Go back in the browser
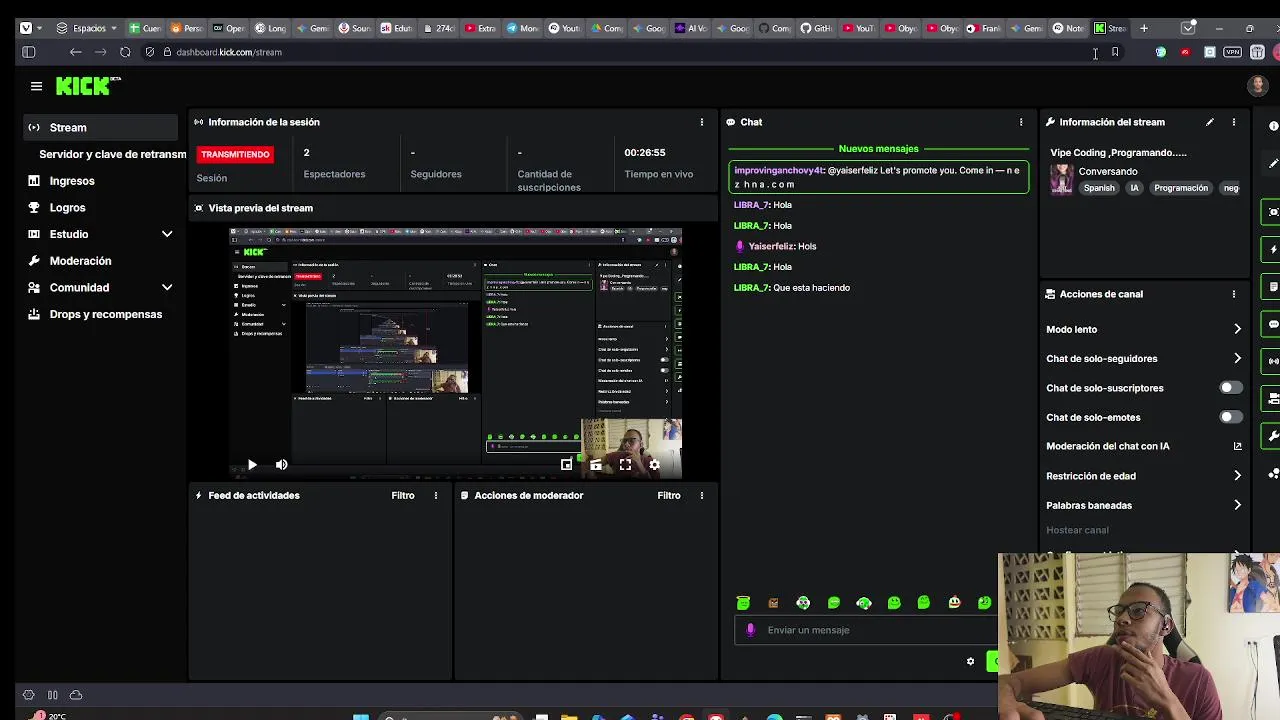1280x720 pixels. pyautogui.click(x=76, y=52)
